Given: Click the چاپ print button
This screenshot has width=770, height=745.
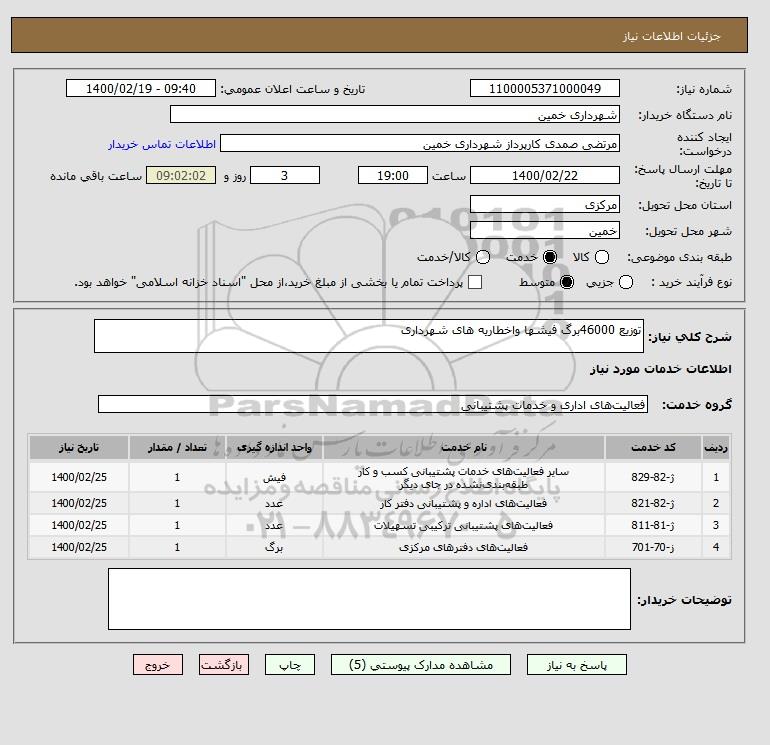Looking at the screenshot, I should coord(290,665).
